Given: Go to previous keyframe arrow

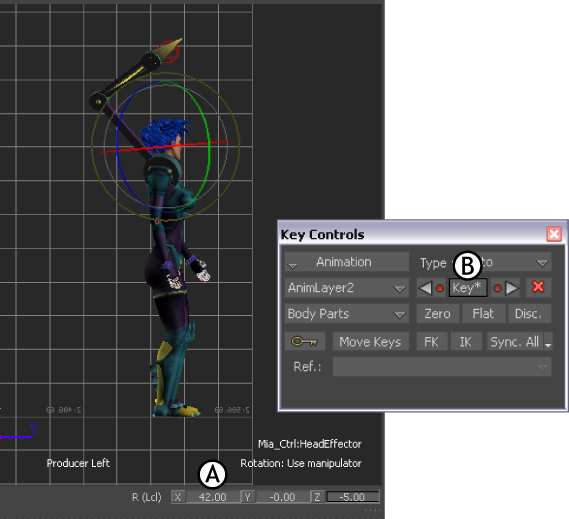Looking at the screenshot, I should (425, 288).
